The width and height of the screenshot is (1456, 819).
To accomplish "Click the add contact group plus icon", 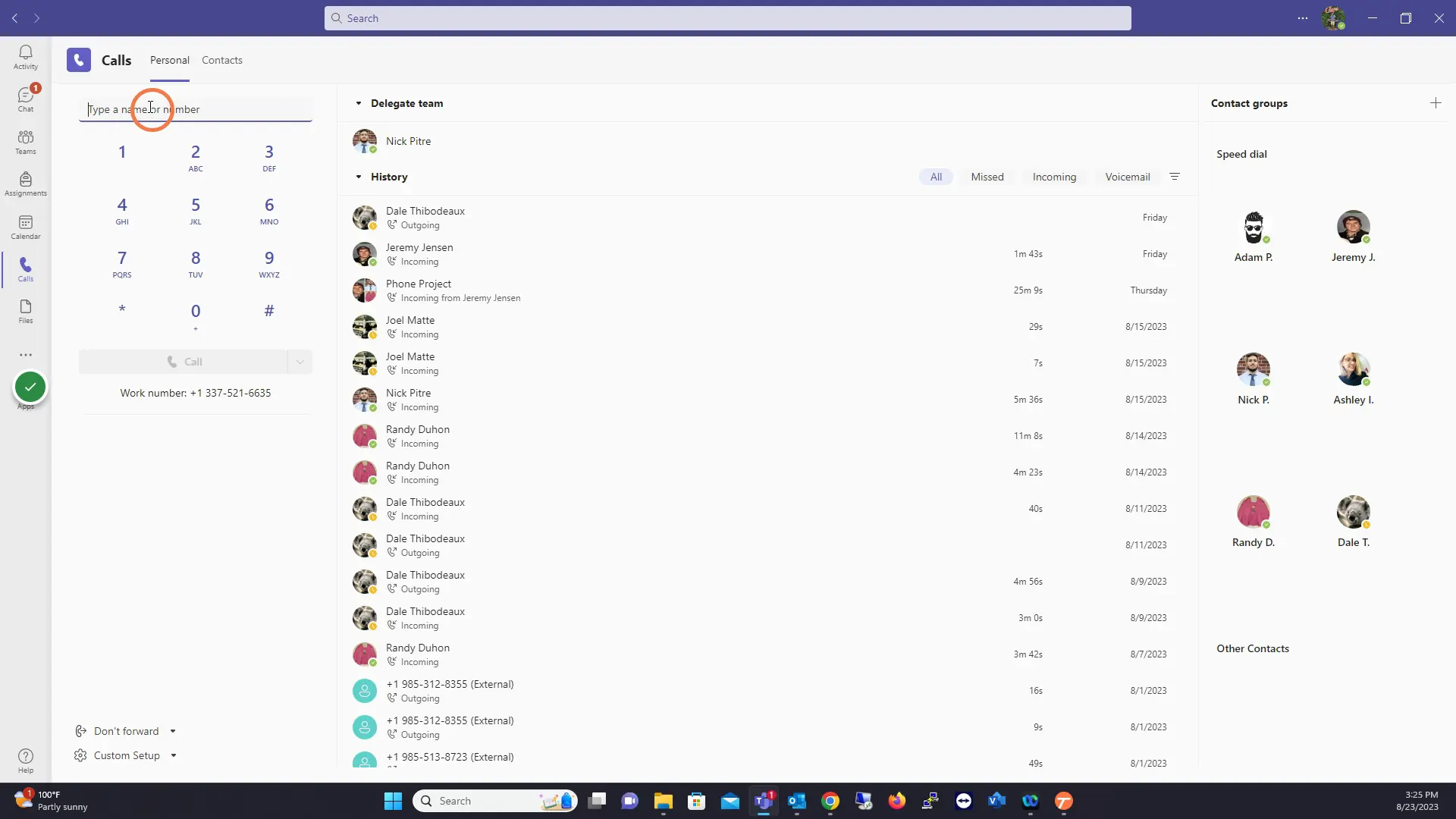I will click(1436, 103).
